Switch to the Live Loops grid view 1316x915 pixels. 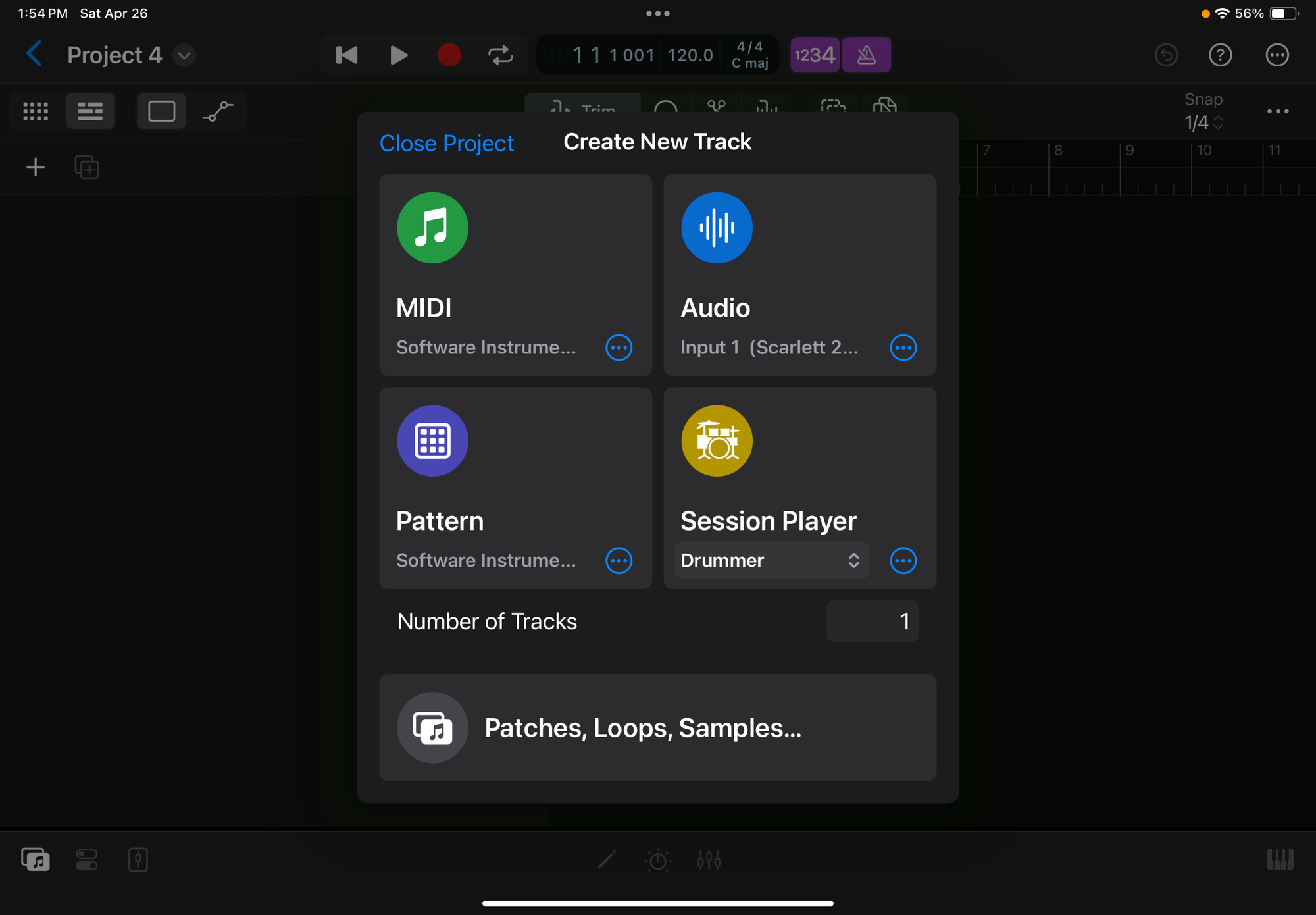[x=36, y=111]
